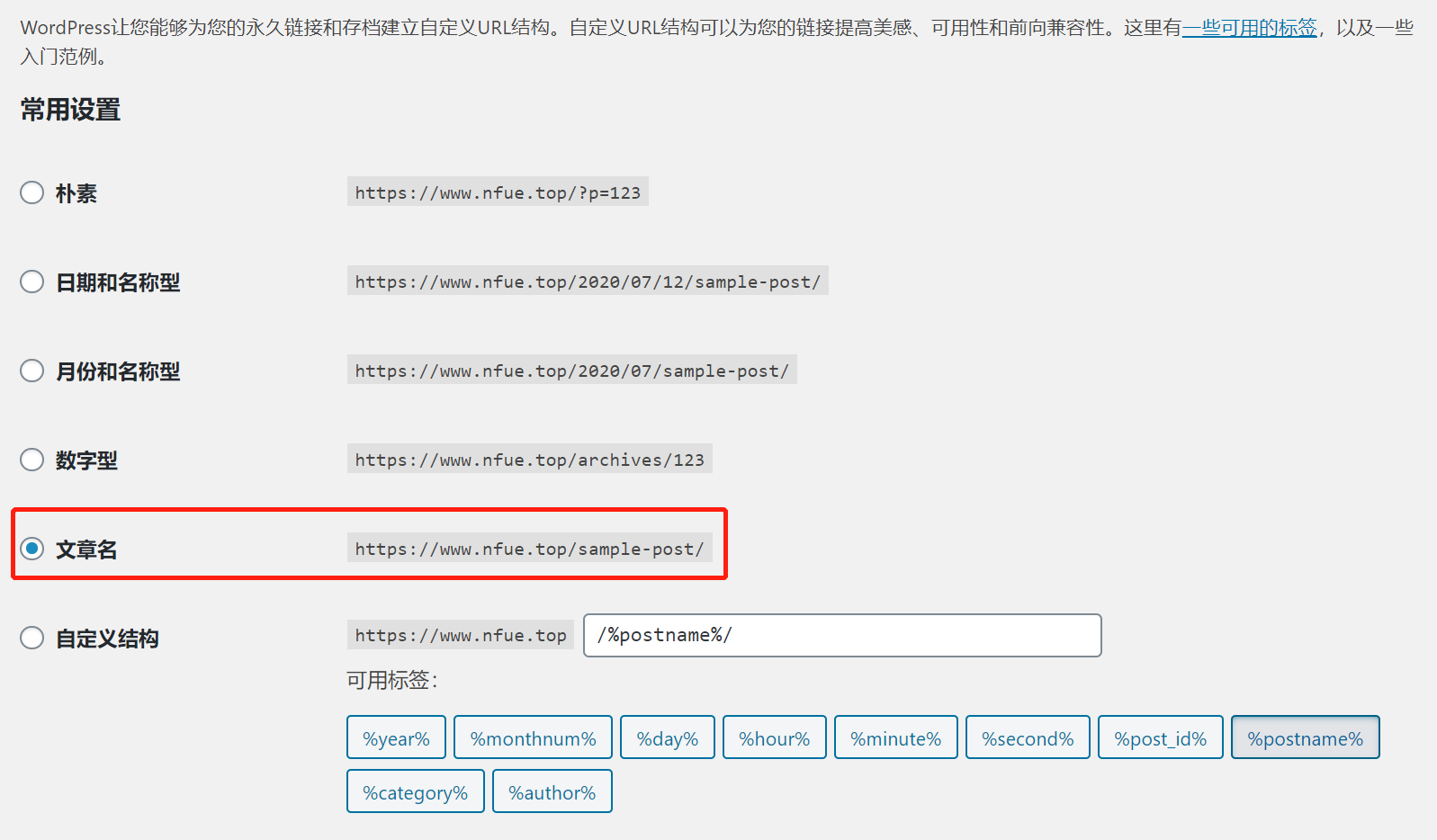
Task: Toggle the %postname% tag button
Action: [x=1306, y=737]
